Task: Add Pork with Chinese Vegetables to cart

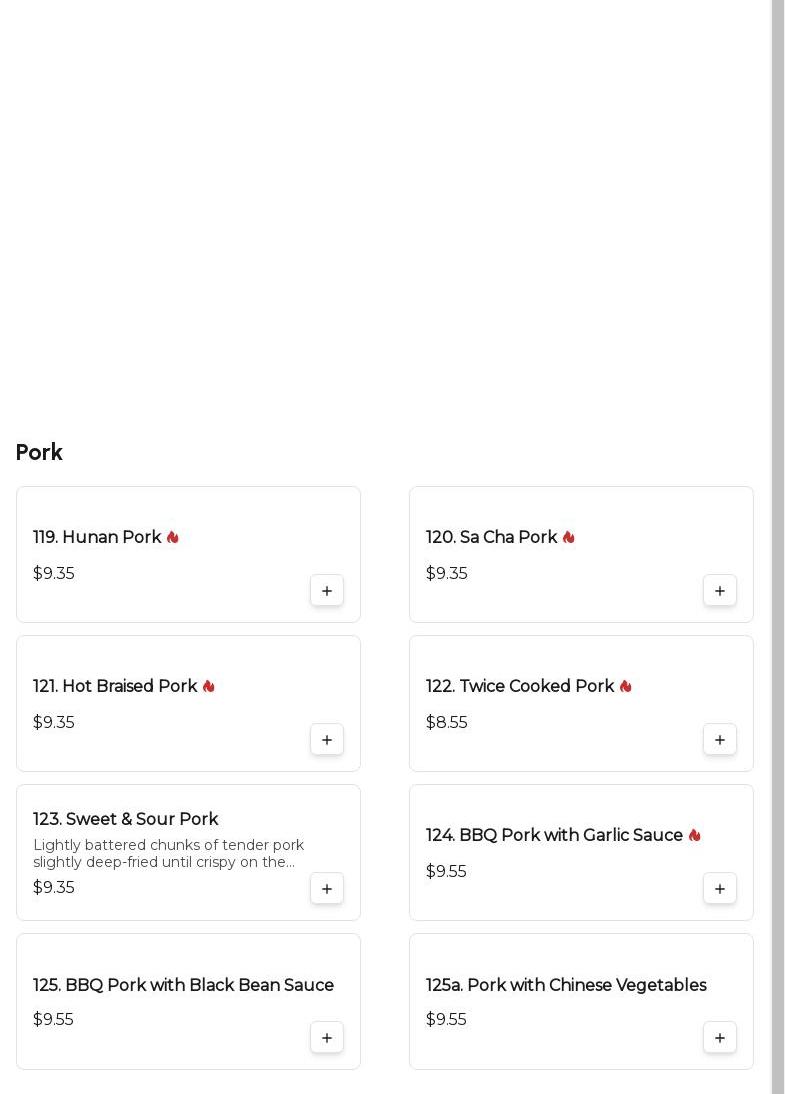Action: [x=720, y=1038]
